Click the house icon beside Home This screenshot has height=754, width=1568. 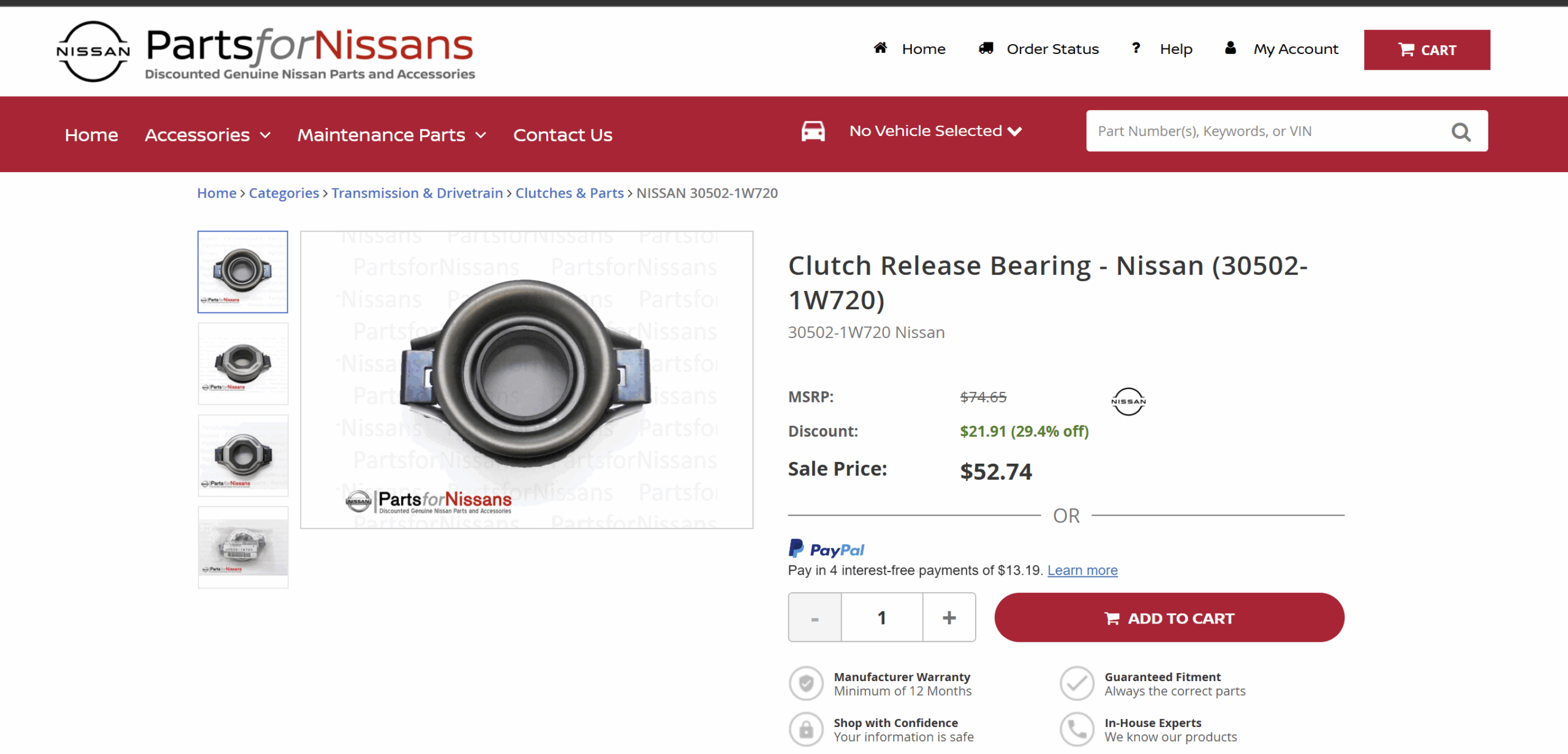tap(880, 48)
